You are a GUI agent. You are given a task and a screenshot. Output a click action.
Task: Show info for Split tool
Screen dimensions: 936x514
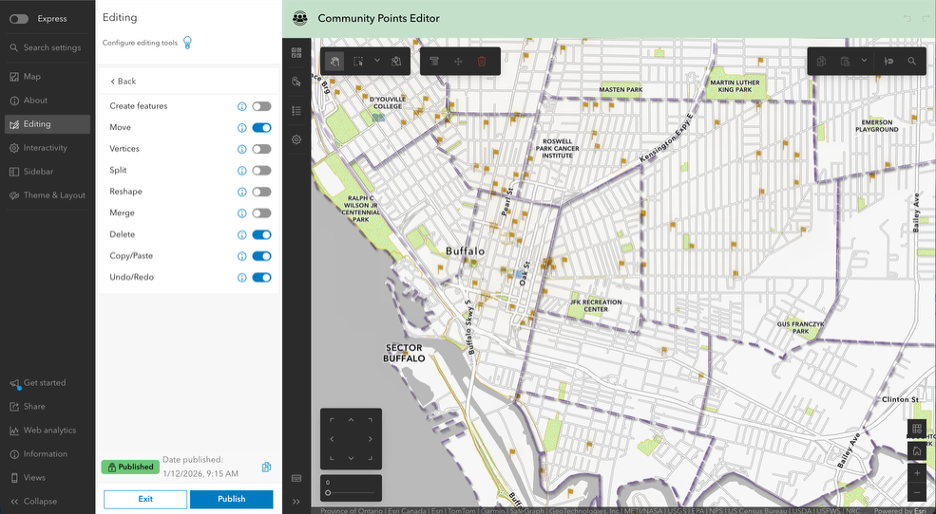tap(242, 171)
